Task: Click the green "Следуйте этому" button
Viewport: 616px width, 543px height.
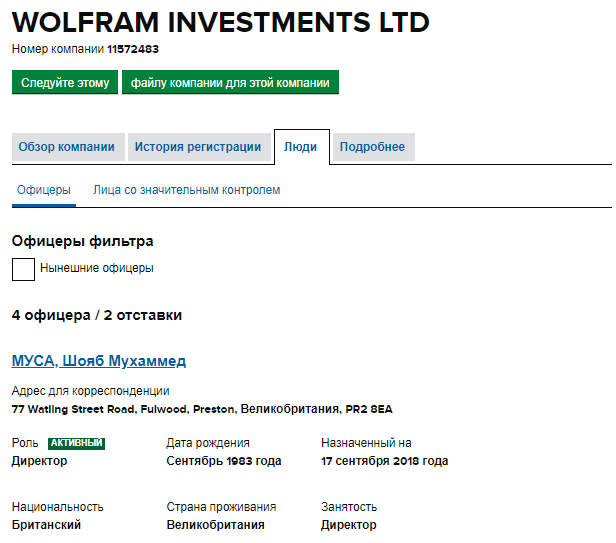Action: [x=65, y=83]
